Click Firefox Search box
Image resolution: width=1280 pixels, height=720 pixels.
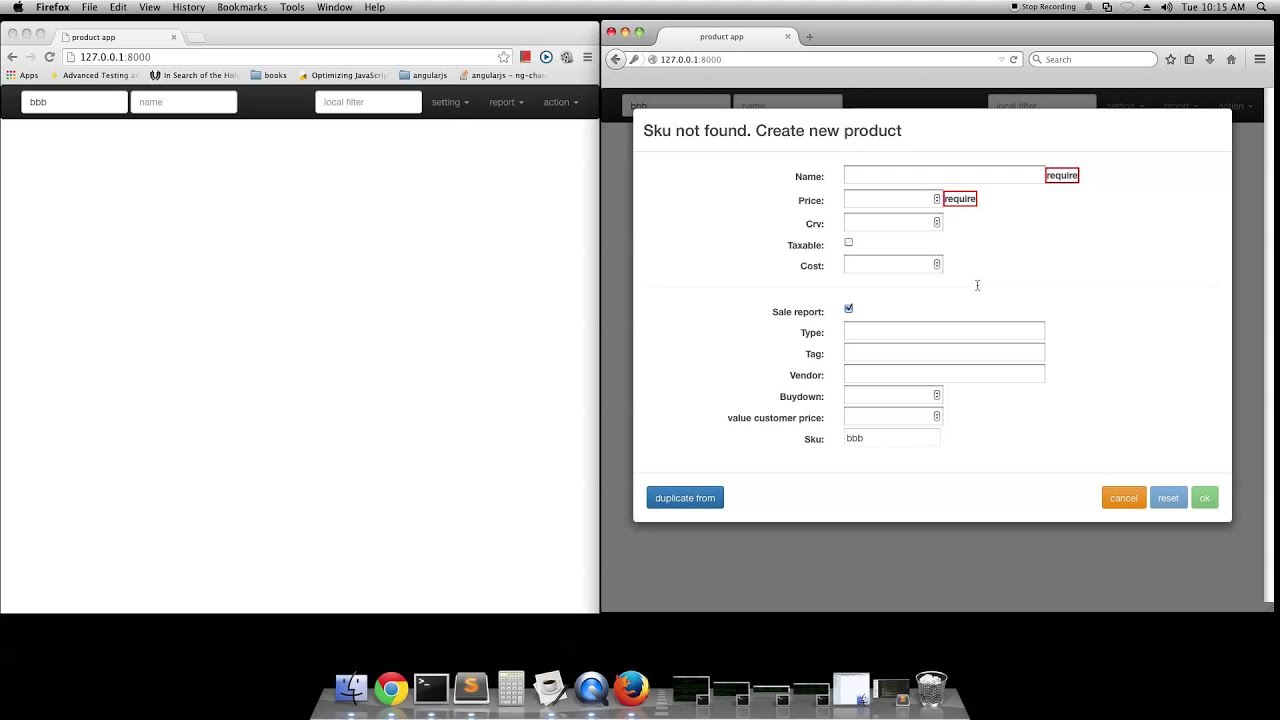1093,59
